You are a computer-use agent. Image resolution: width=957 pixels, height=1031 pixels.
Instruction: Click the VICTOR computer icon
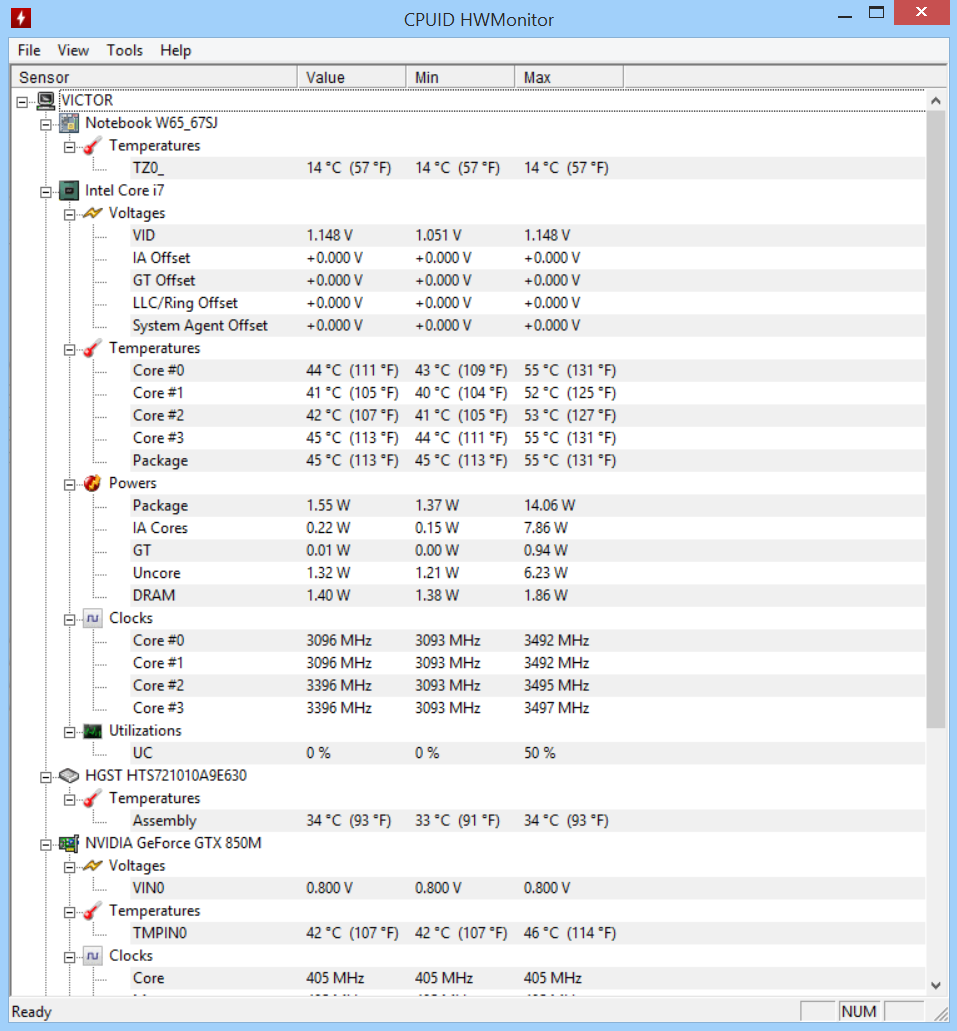click(x=46, y=101)
